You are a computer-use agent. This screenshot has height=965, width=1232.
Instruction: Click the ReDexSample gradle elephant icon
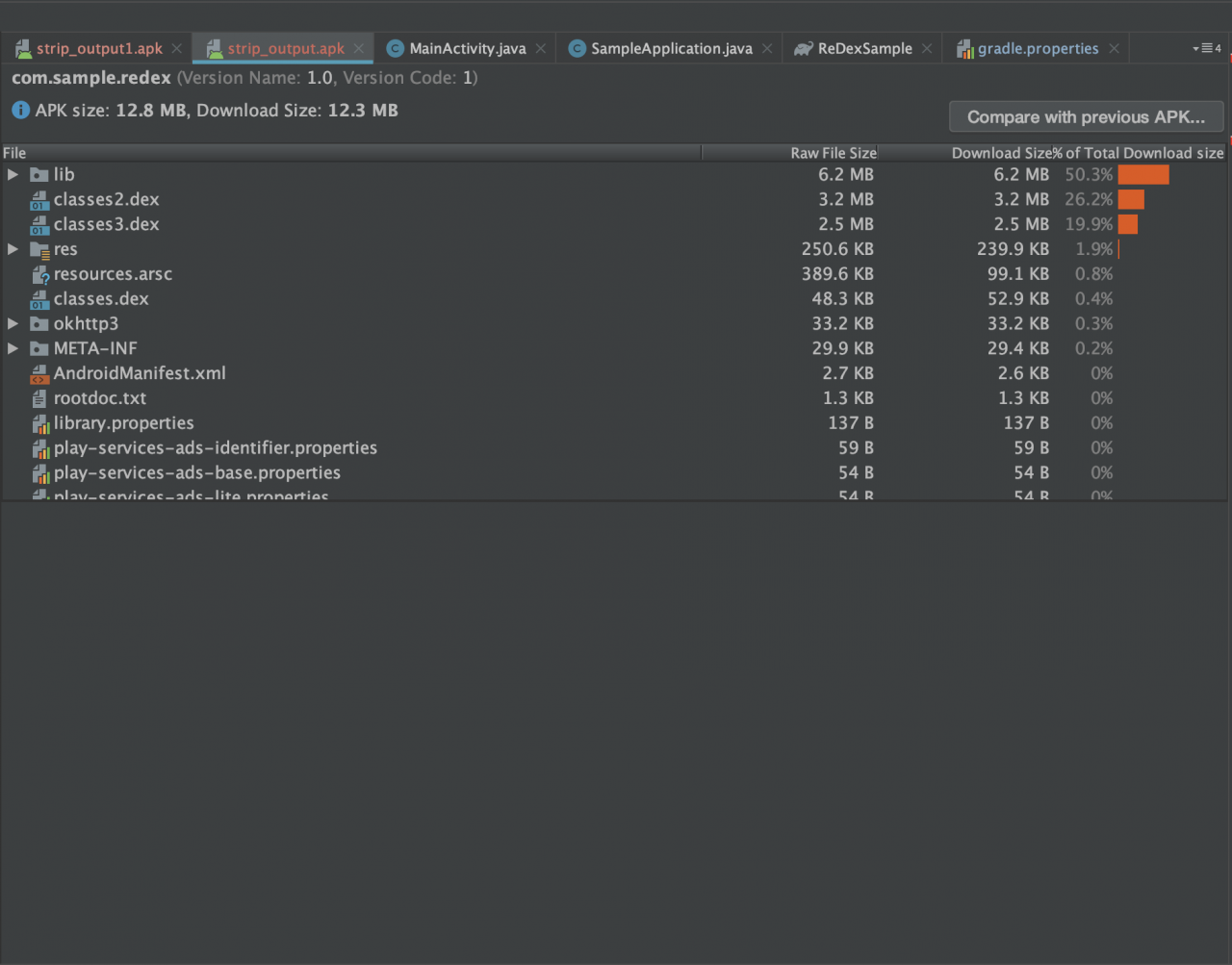[804, 48]
